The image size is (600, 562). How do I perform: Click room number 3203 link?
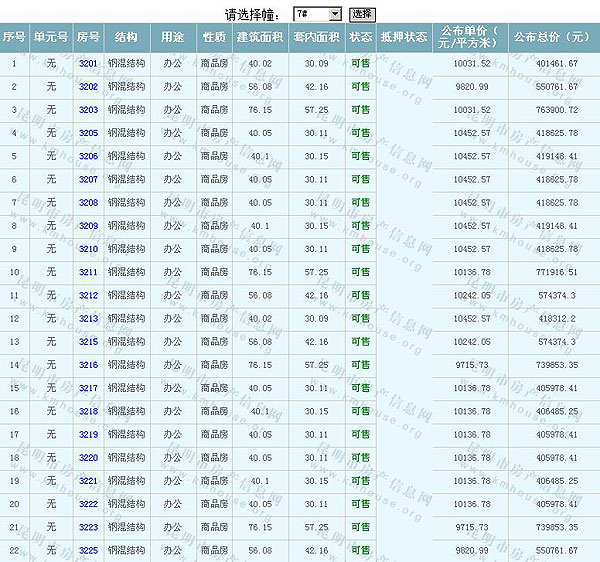pos(88,110)
